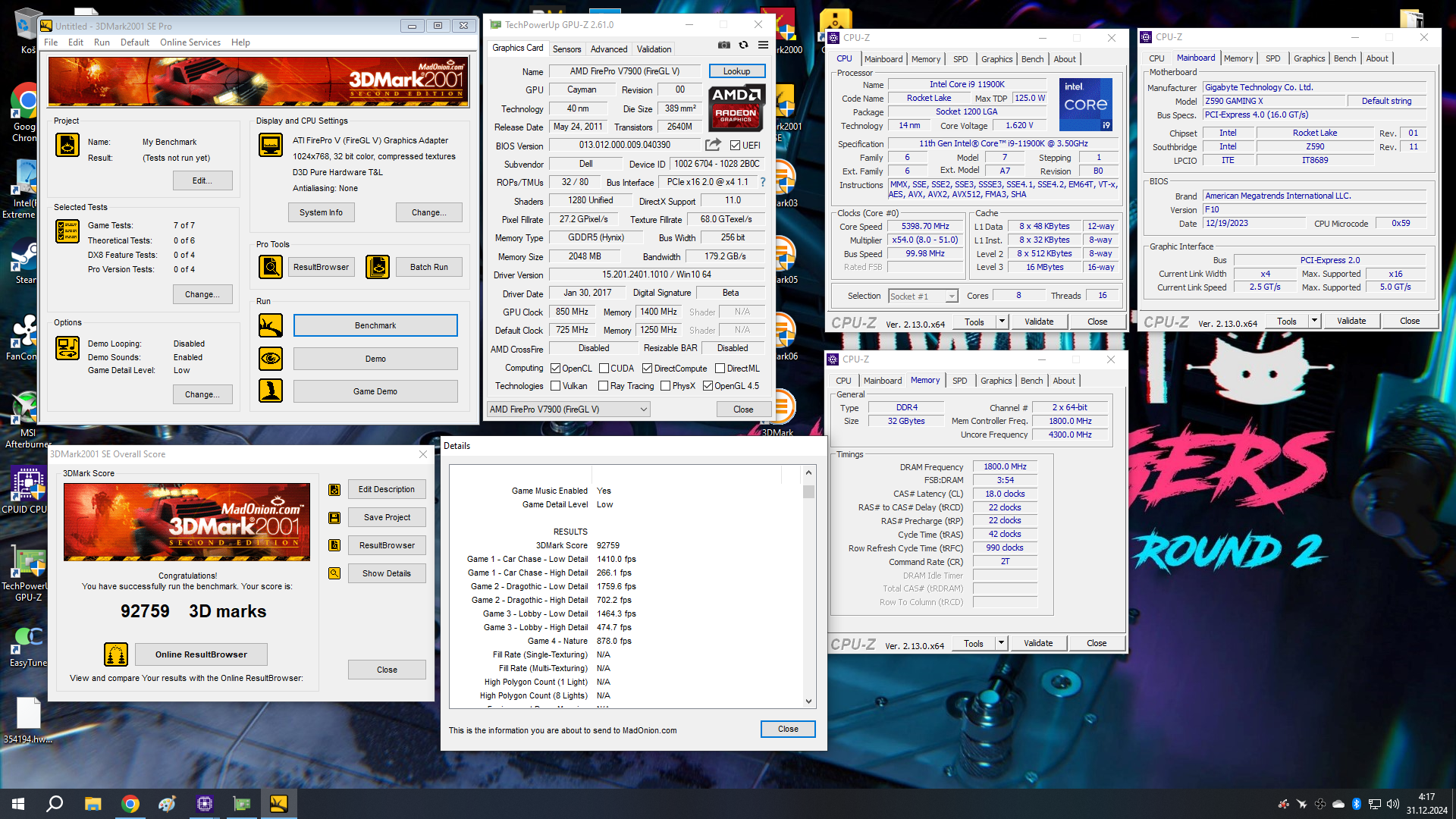Open 3DMark File menu

click(51, 42)
